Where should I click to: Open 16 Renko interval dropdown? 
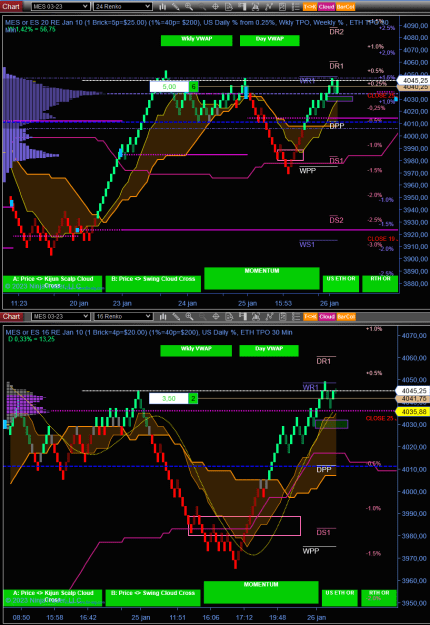123,316
